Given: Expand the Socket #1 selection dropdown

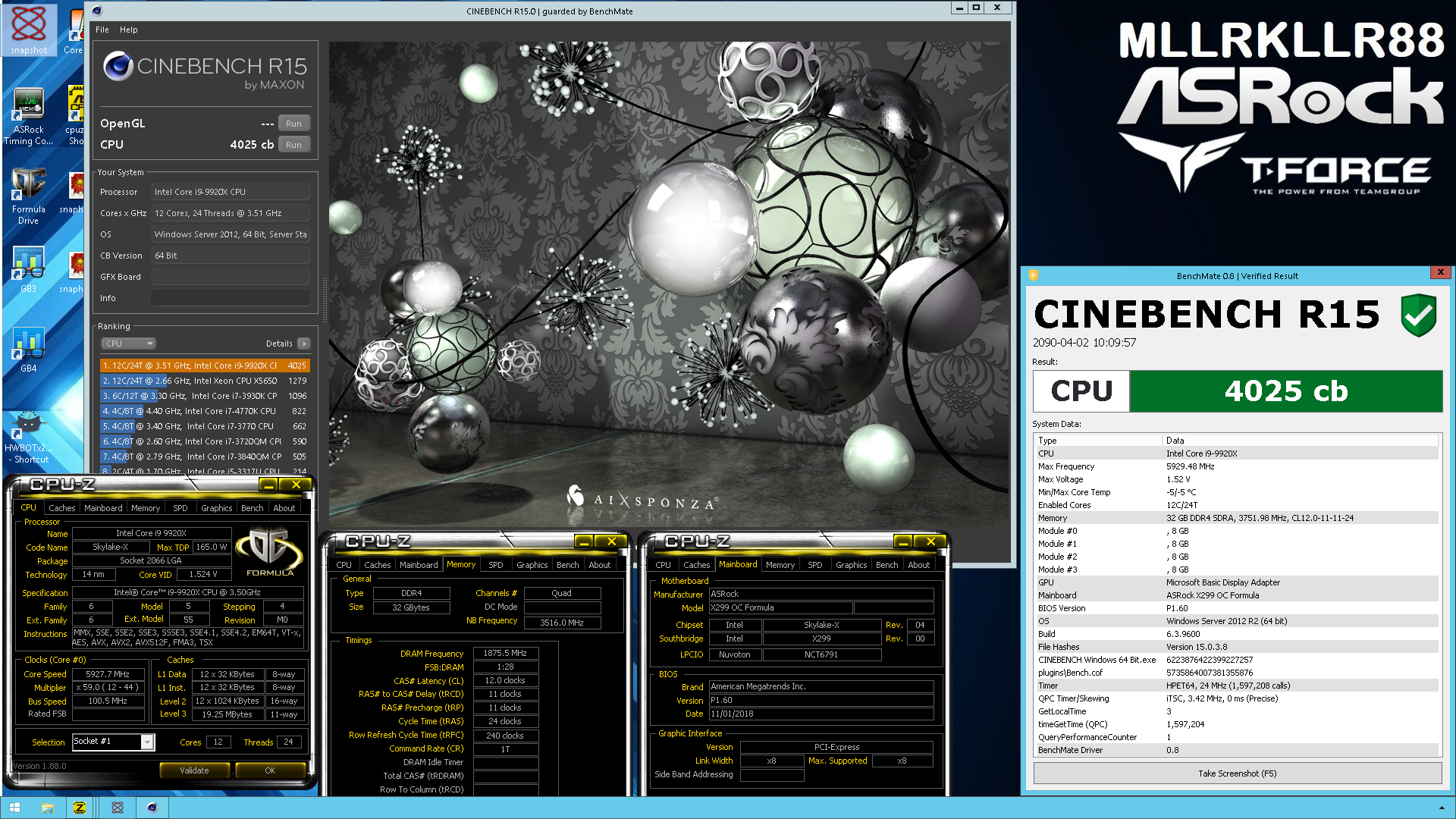Looking at the screenshot, I should pyautogui.click(x=148, y=742).
